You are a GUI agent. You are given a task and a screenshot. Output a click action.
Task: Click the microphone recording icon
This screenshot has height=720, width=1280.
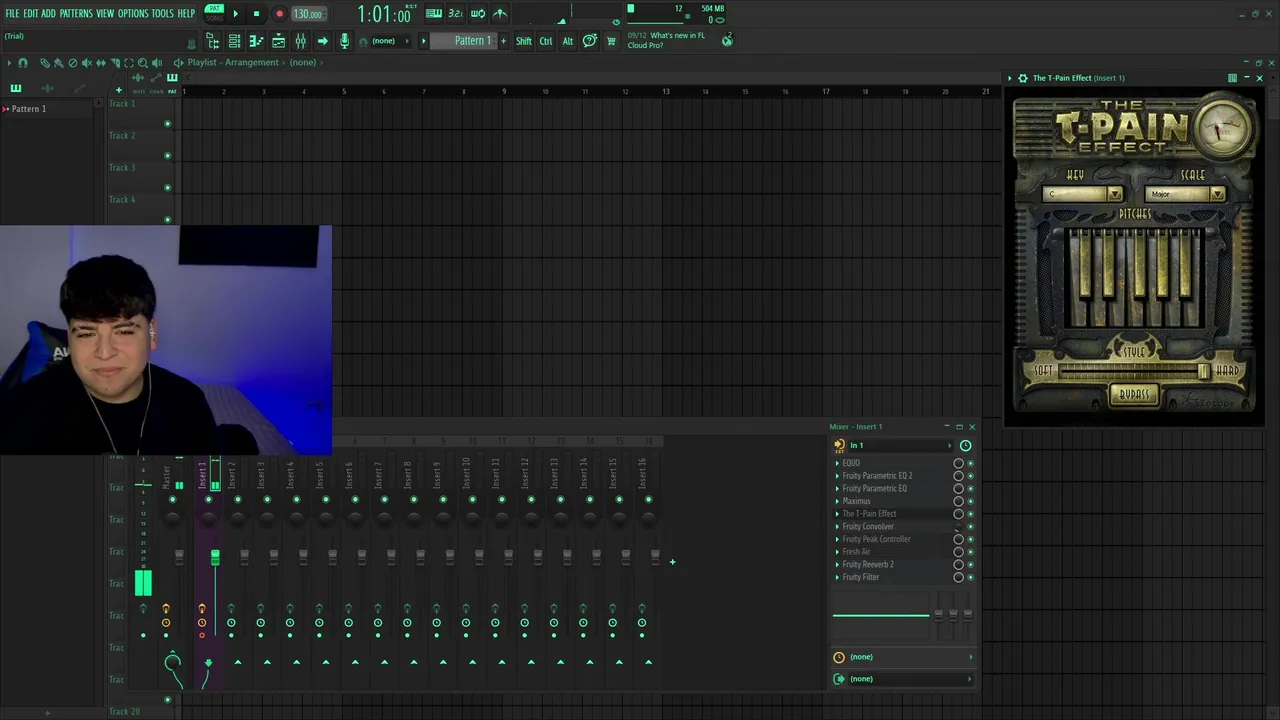[x=345, y=41]
